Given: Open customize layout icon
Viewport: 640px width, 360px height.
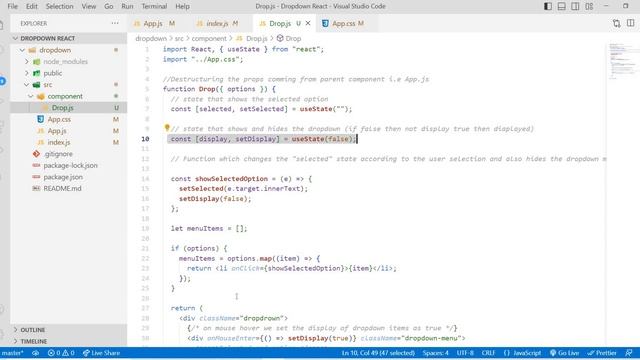Looking at the screenshot, I should pyautogui.click(x=589, y=6).
